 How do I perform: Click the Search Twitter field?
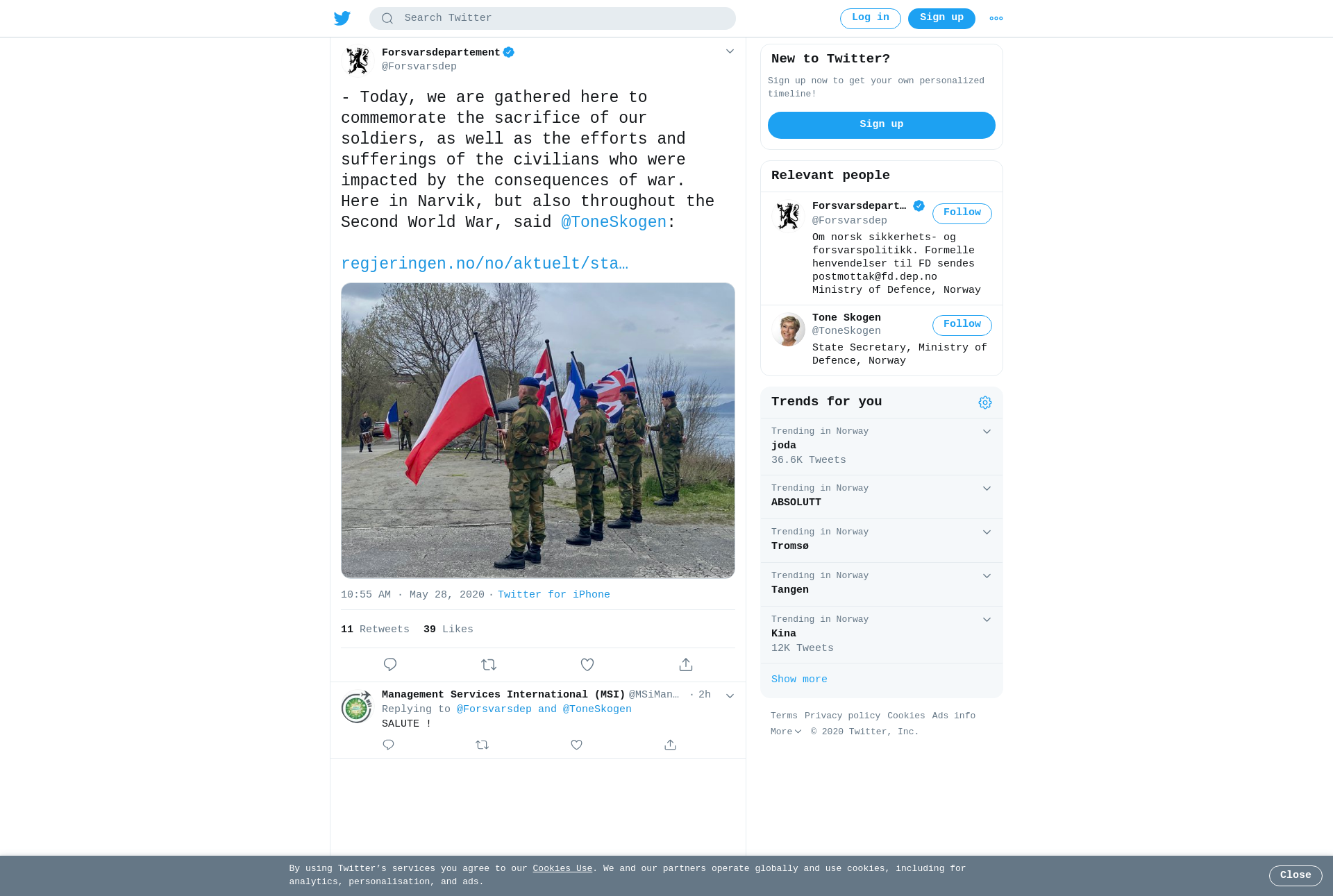point(553,19)
